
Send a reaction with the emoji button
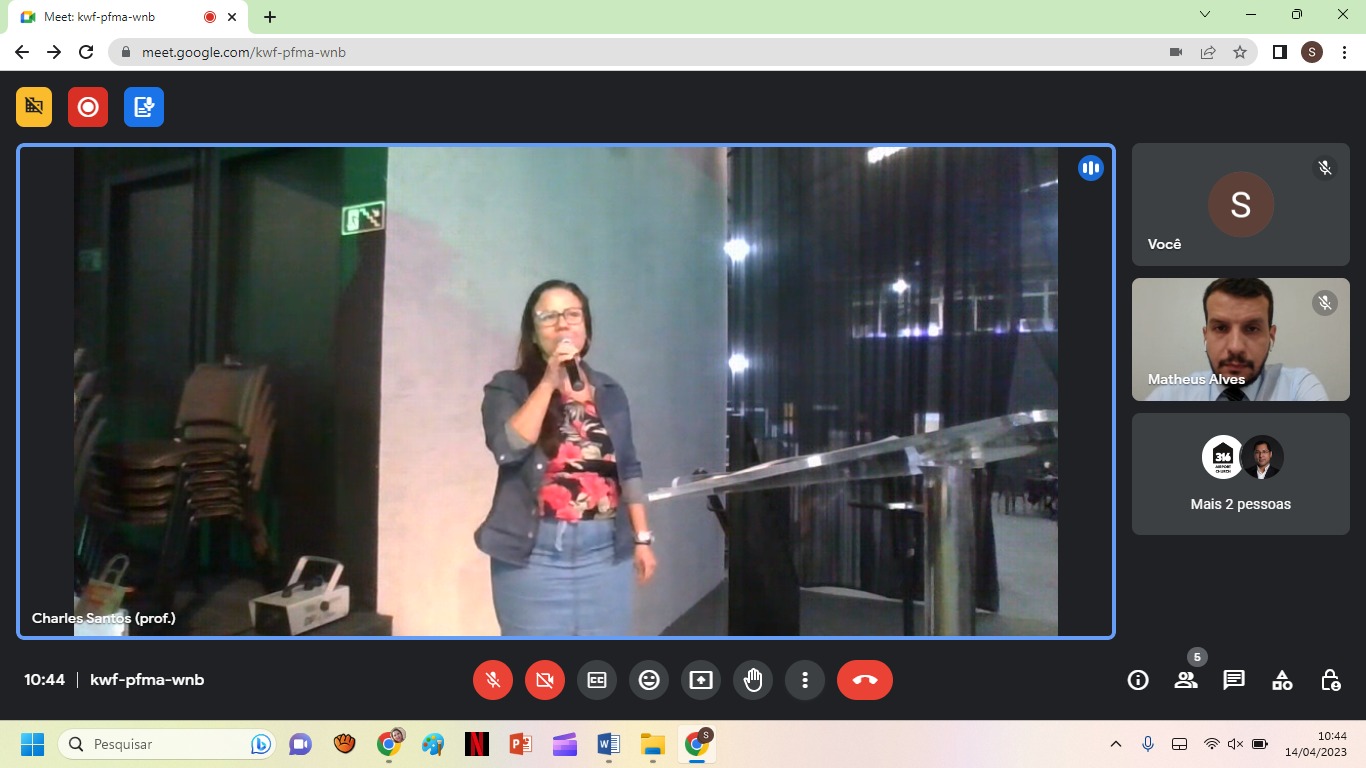coord(649,680)
